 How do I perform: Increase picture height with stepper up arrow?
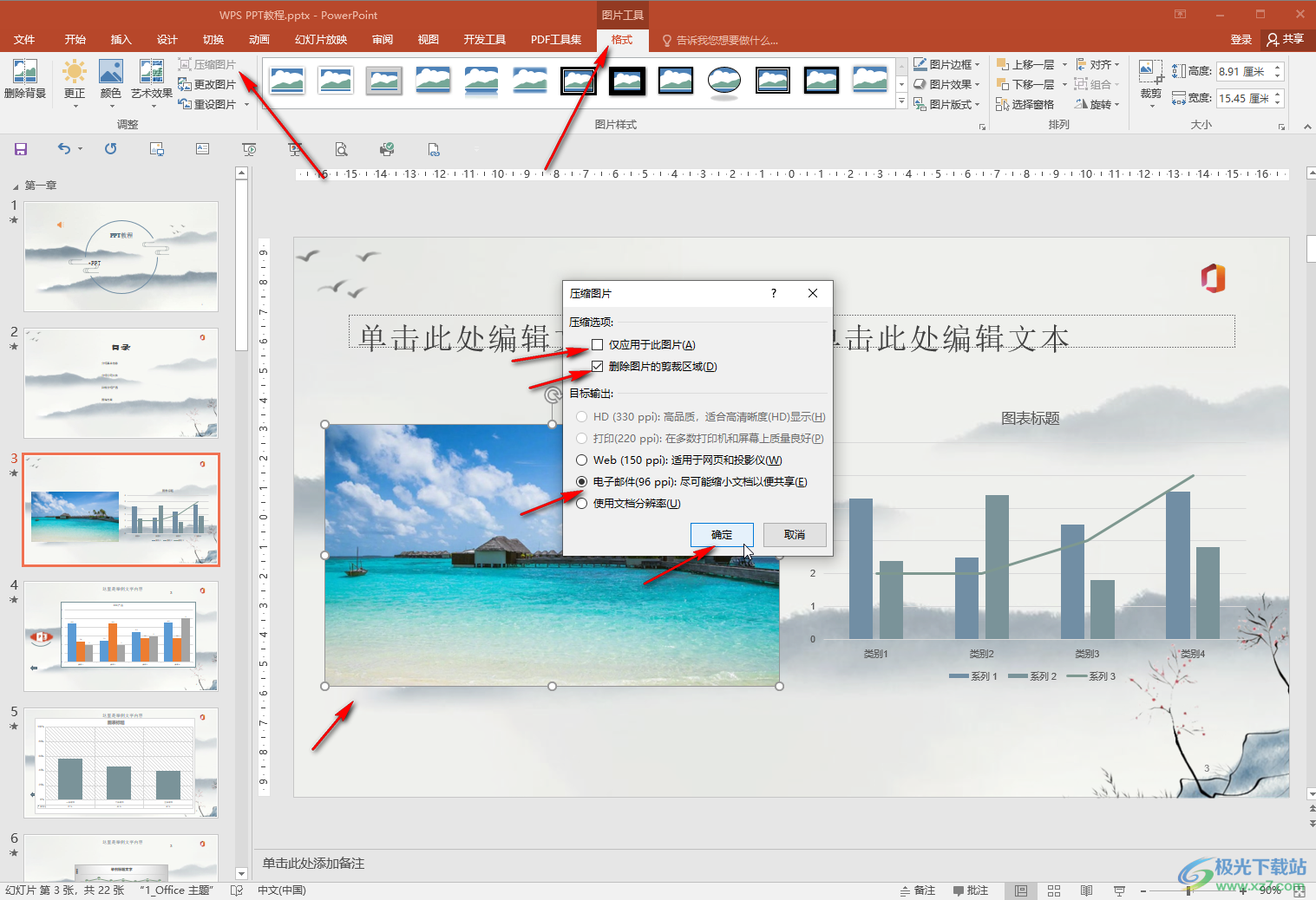[x=1278, y=67]
